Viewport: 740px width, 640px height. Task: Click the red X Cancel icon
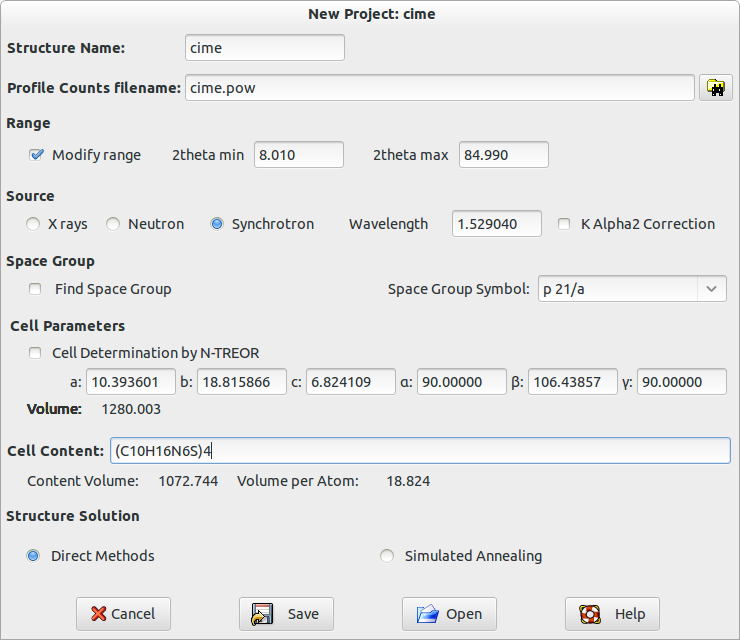[98, 614]
